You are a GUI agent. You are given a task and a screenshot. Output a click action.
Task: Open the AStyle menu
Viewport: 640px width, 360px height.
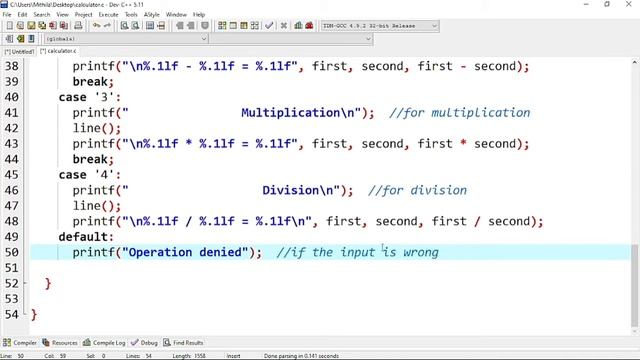click(x=151, y=15)
